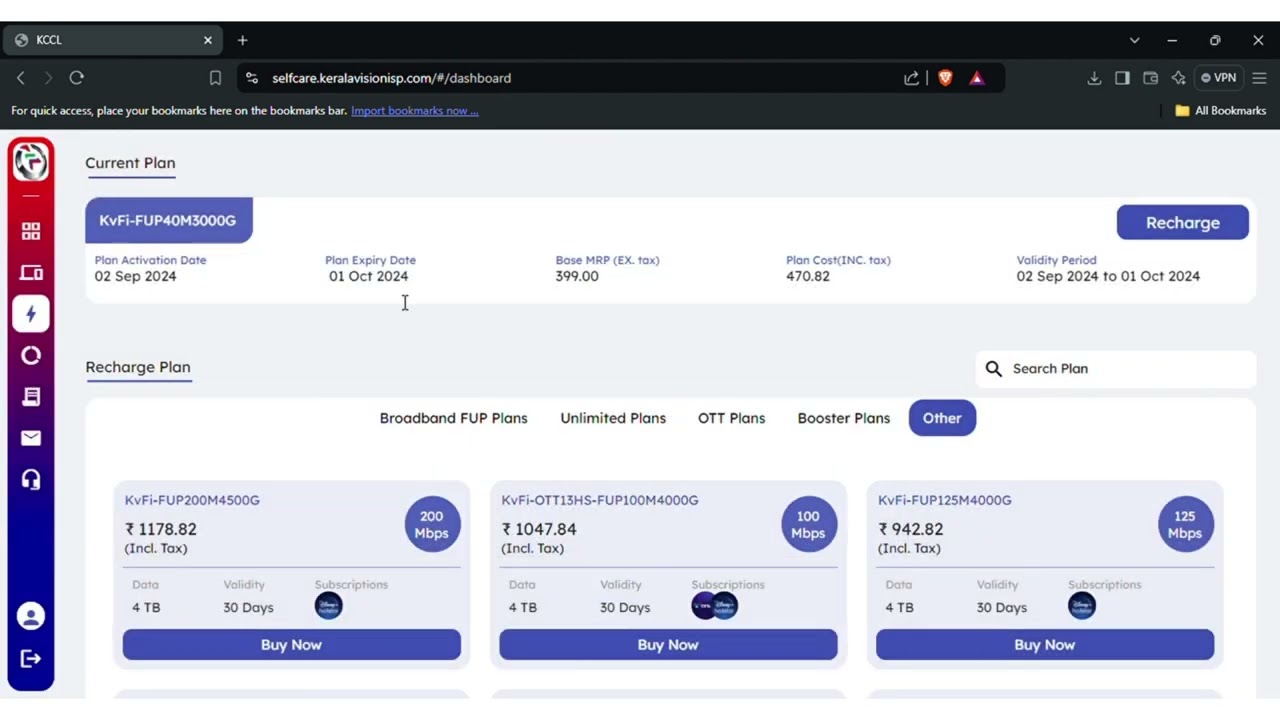Image resolution: width=1280 pixels, height=720 pixels.
Task: Open the devices icon in sidebar
Action: tap(31, 272)
